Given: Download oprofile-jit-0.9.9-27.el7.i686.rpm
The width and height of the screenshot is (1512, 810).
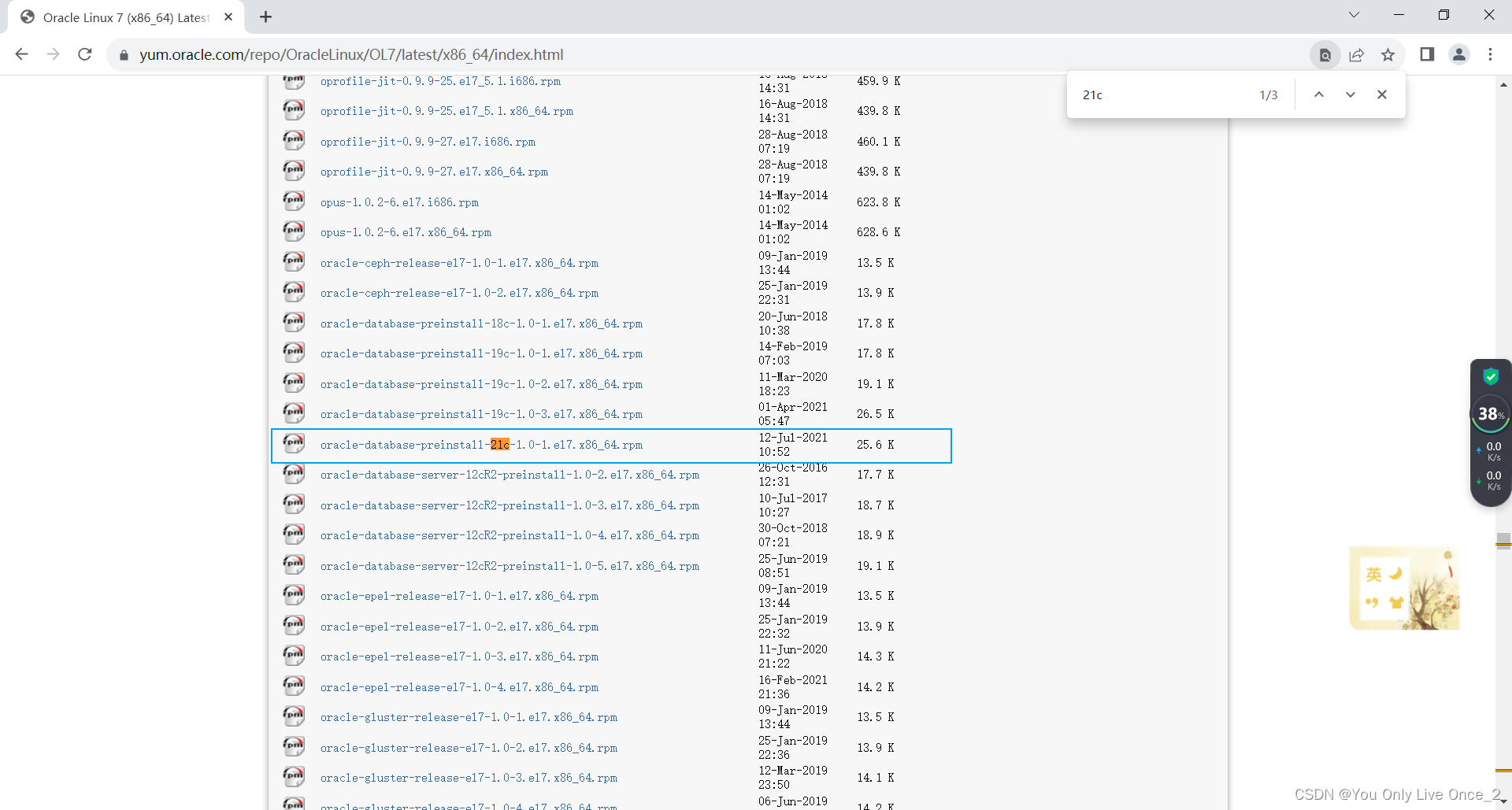Looking at the screenshot, I should (x=428, y=142).
